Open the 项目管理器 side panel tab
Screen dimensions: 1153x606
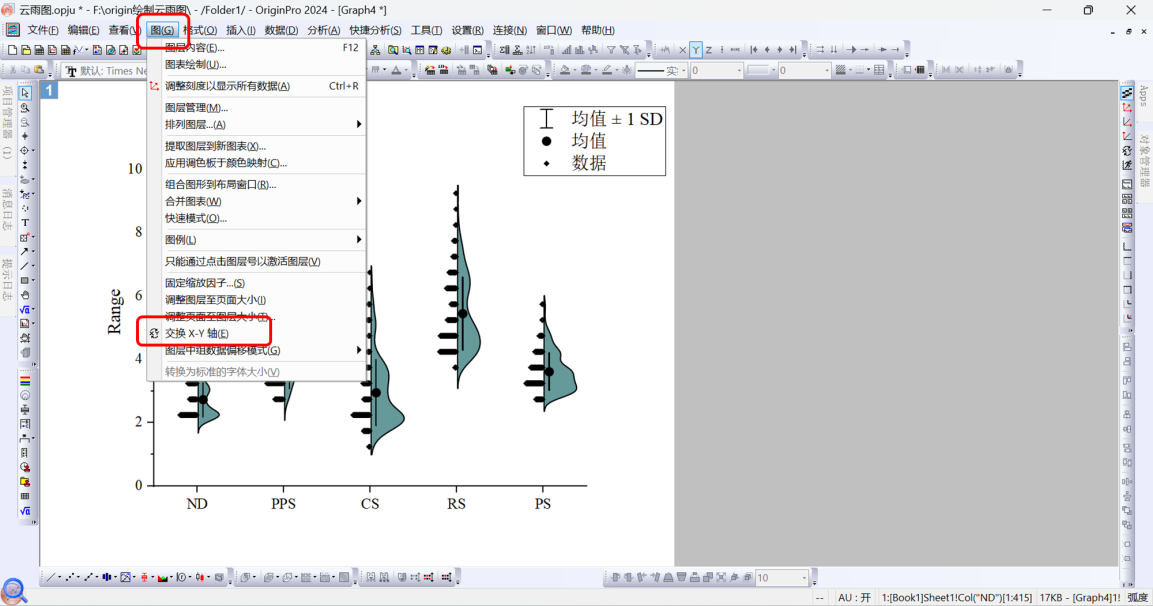pos(7,122)
